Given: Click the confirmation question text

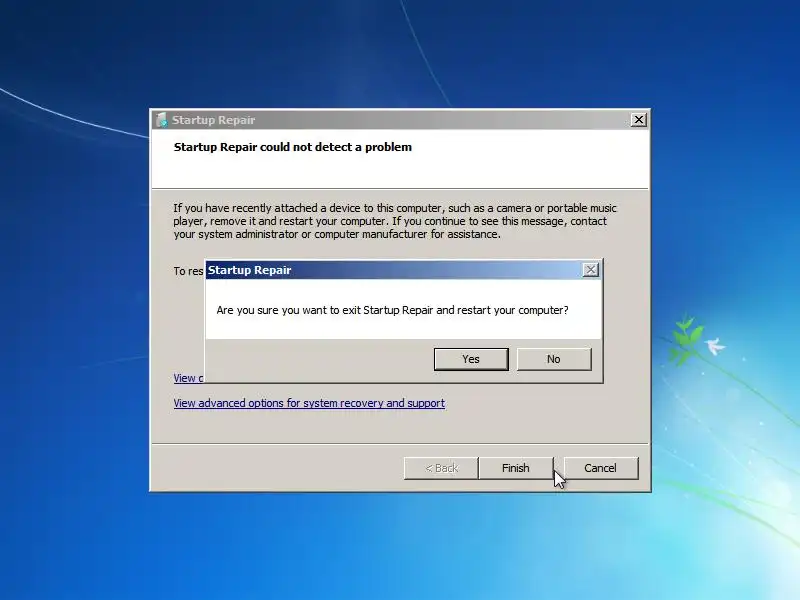Looking at the screenshot, I should [x=392, y=310].
